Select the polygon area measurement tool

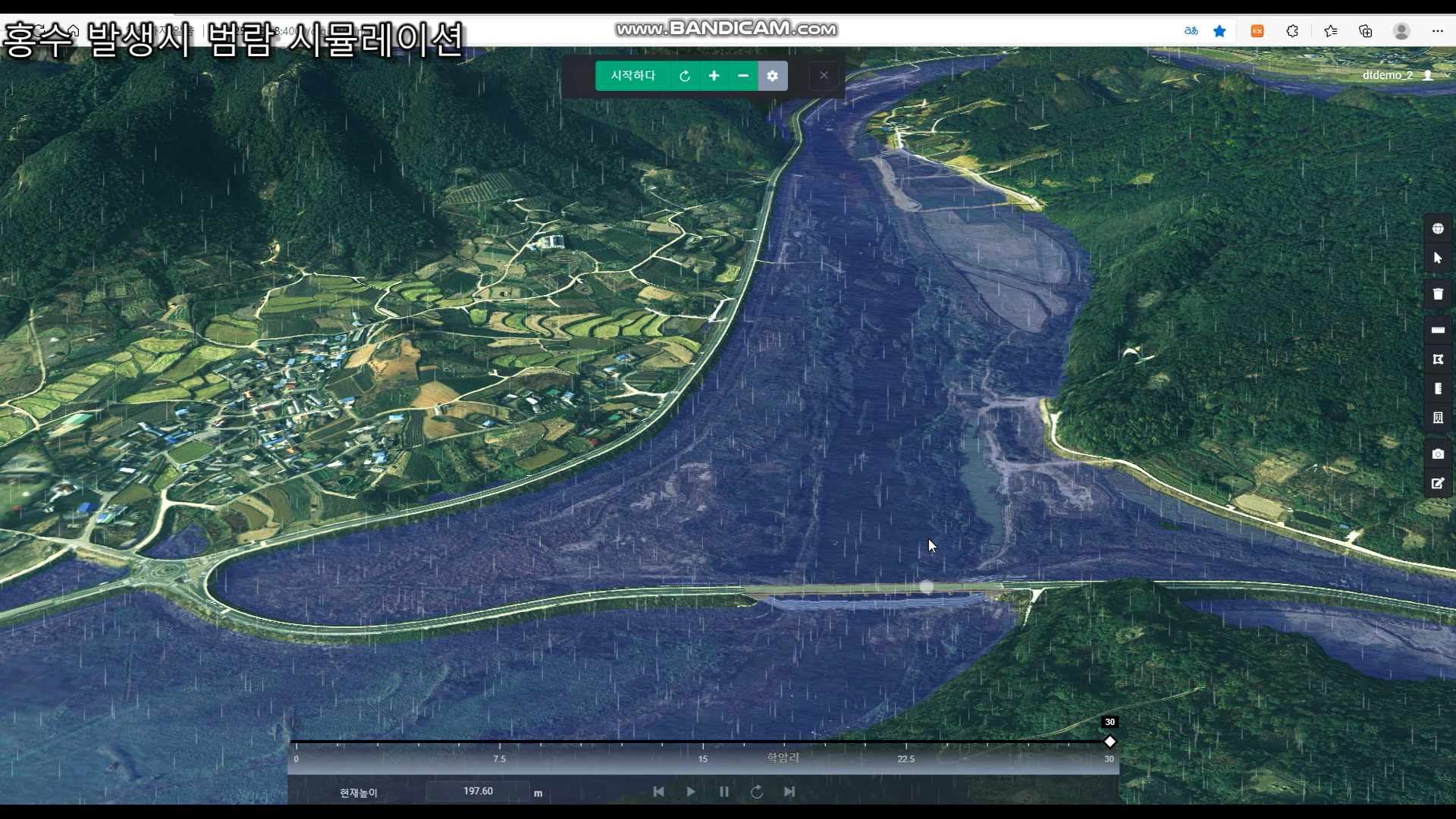point(1438,359)
